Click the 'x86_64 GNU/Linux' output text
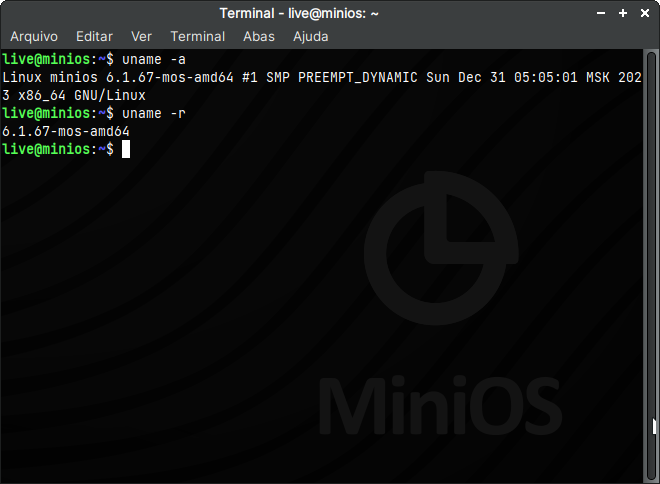Image resolution: width=660 pixels, height=484 pixels. (x=82, y=96)
